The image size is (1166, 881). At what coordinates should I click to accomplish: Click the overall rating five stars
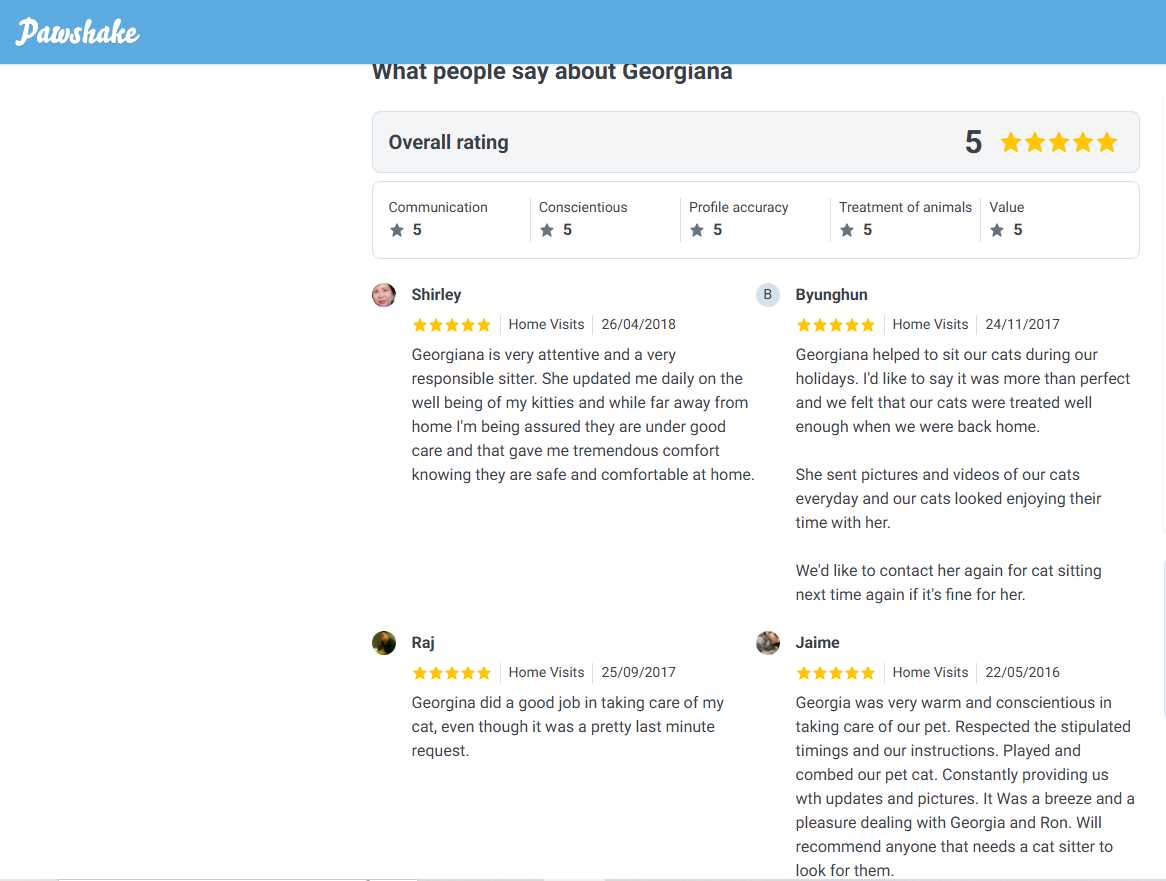coord(1058,143)
